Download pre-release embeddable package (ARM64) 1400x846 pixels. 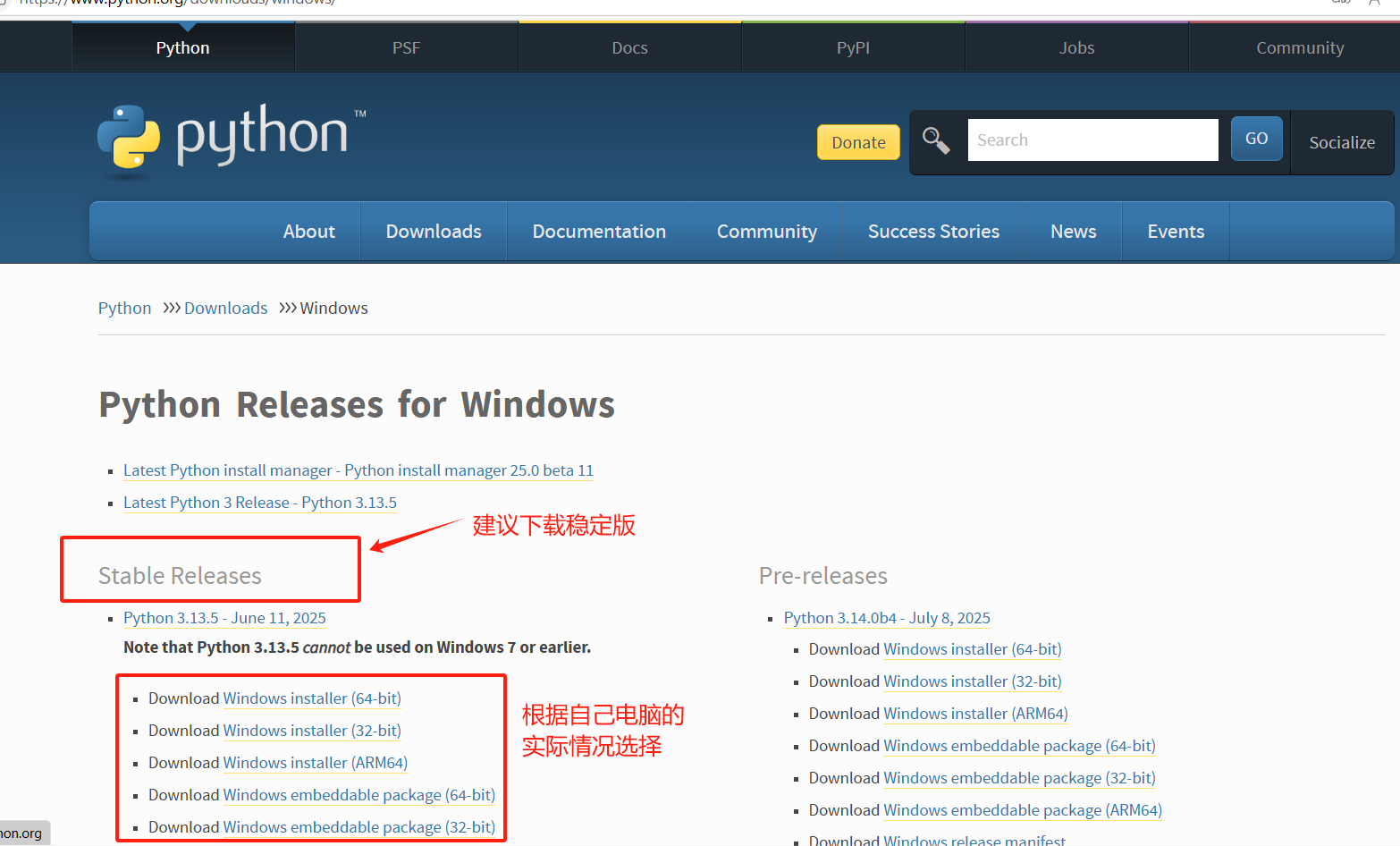click(1023, 810)
